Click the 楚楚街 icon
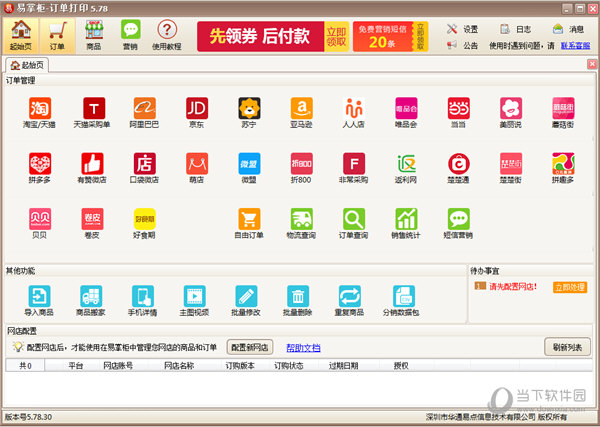This screenshot has width=600, height=427. click(511, 164)
